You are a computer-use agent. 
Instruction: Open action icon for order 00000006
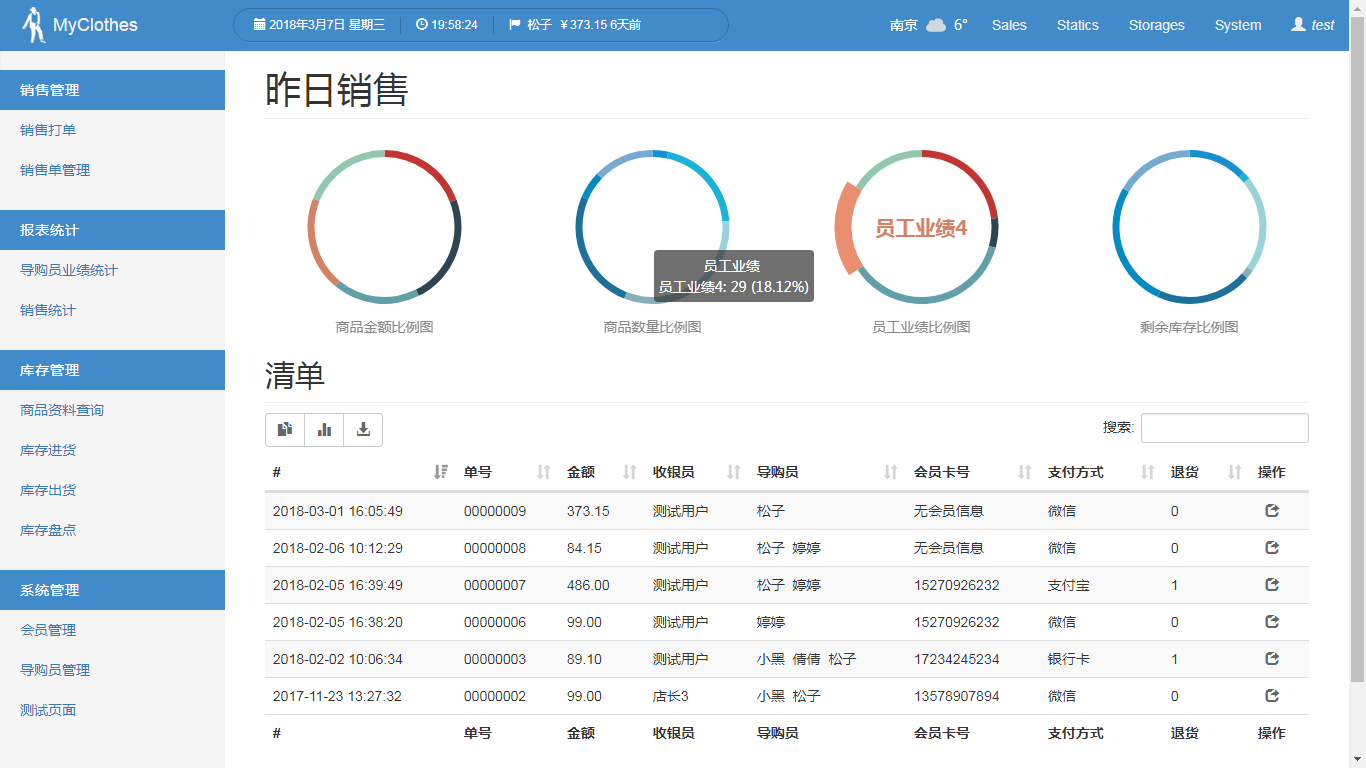pos(1272,622)
